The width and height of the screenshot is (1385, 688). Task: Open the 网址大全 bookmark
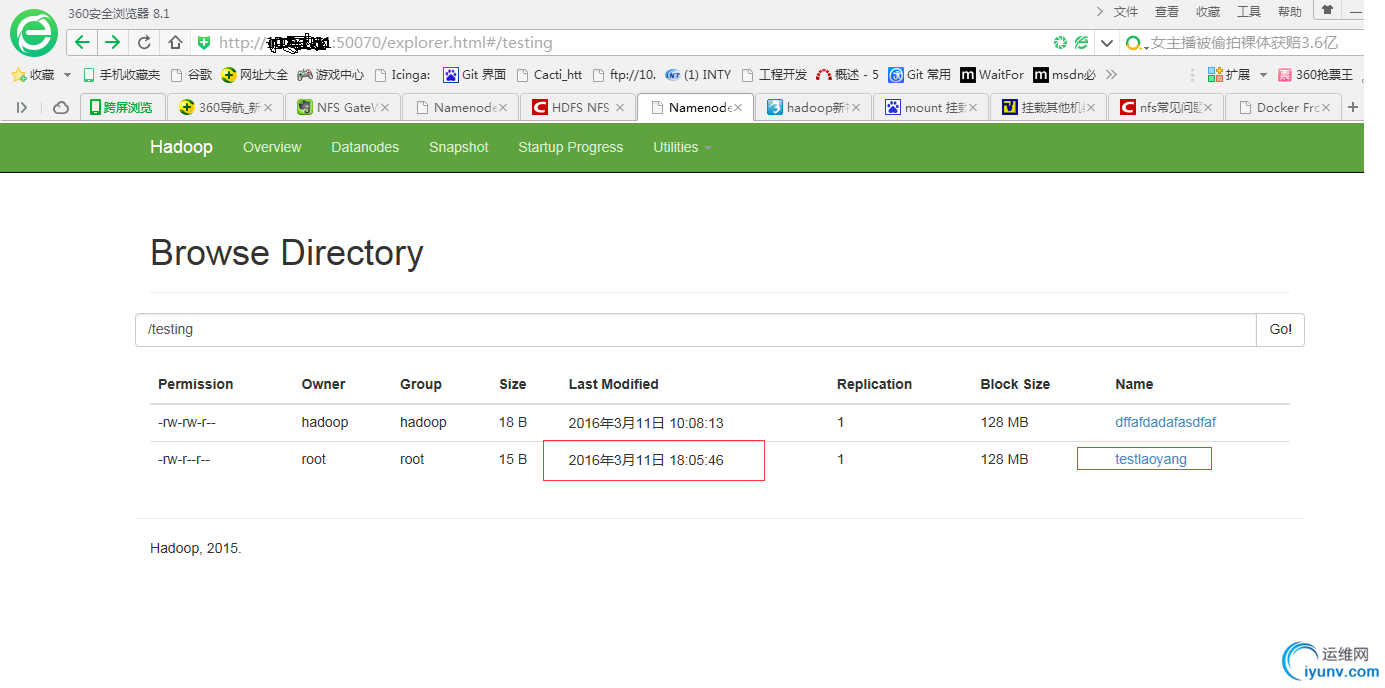click(x=254, y=75)
